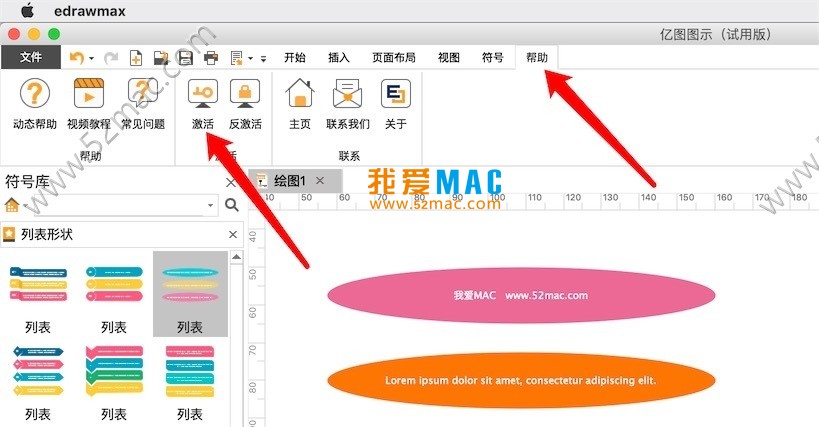The height and width of the screenshot is (427, 819).
Task: Select the Help (帮助) ribbon tab
Action: pyautogui.click(x=536, y=57)
